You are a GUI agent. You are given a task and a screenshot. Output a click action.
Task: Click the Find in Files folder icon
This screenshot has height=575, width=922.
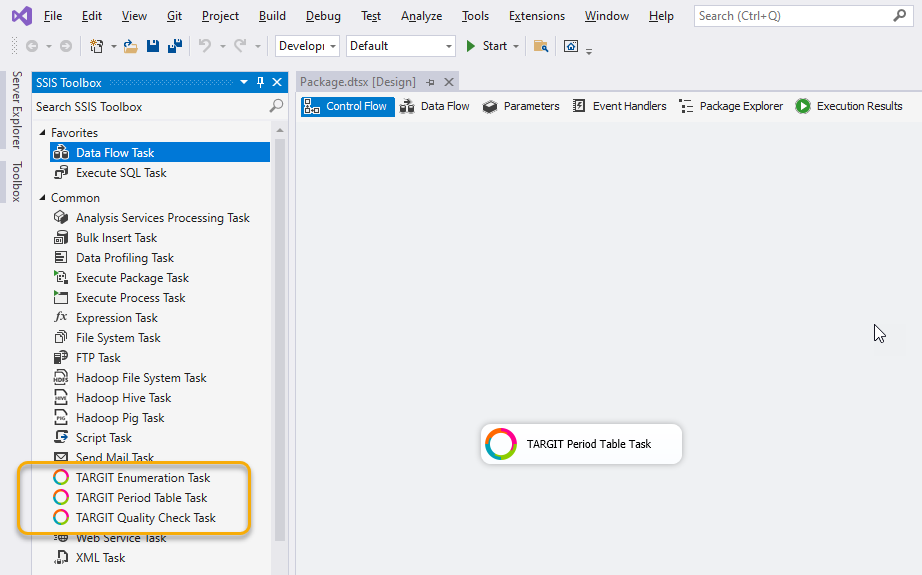pyautogui.click(x=541, y=46)
